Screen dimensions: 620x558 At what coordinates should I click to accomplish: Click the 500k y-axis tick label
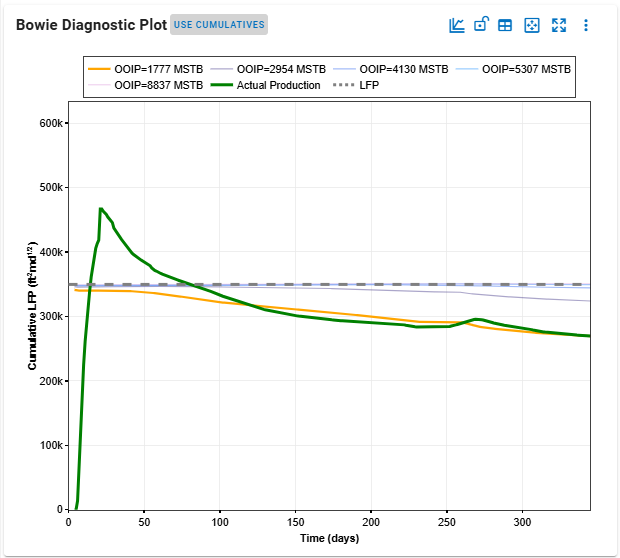point(51,187)
